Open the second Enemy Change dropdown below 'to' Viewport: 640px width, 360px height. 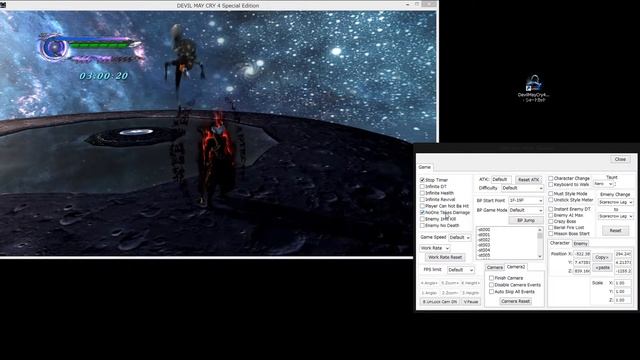pos(616,216)
